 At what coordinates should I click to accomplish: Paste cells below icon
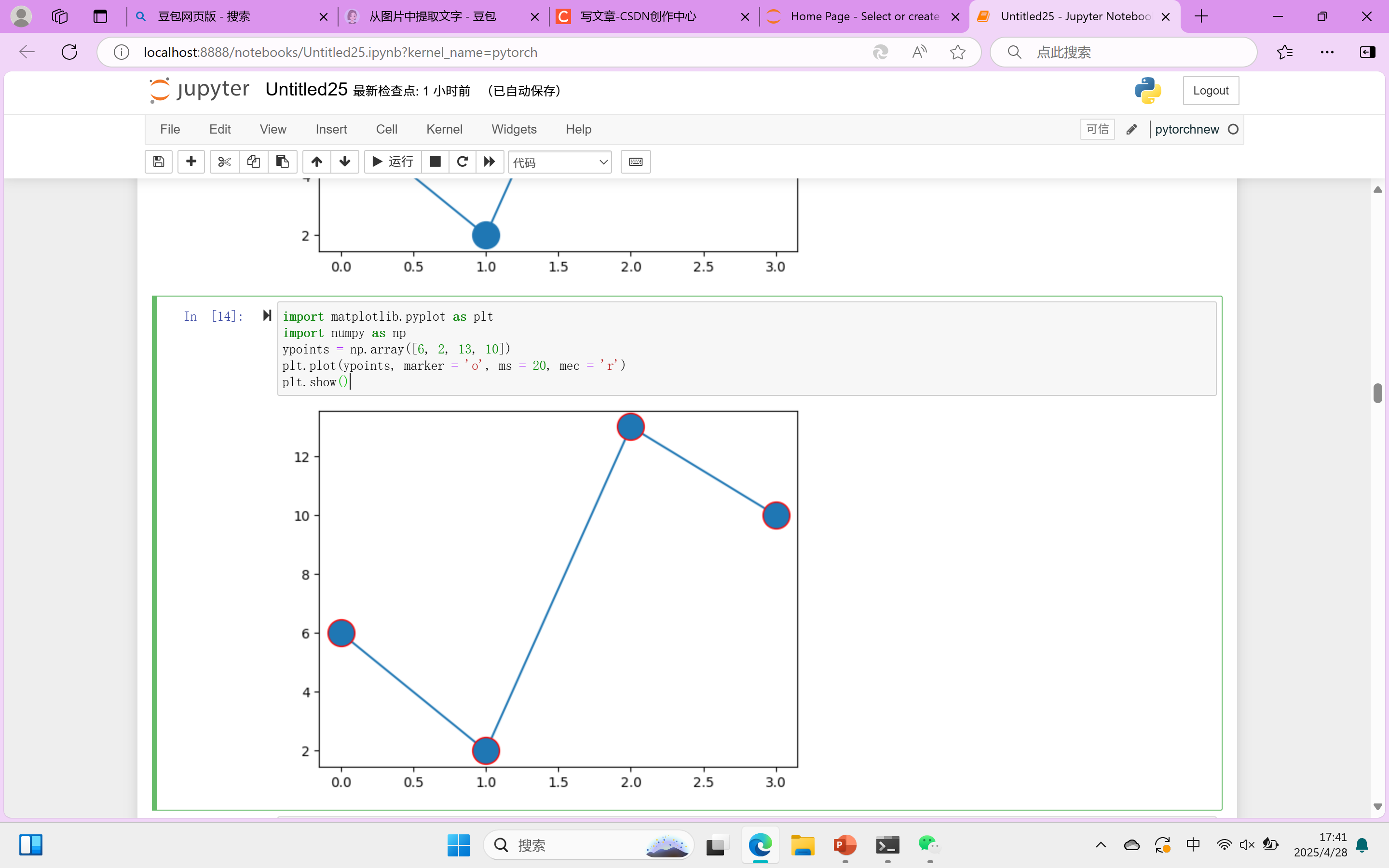[282, 162]
